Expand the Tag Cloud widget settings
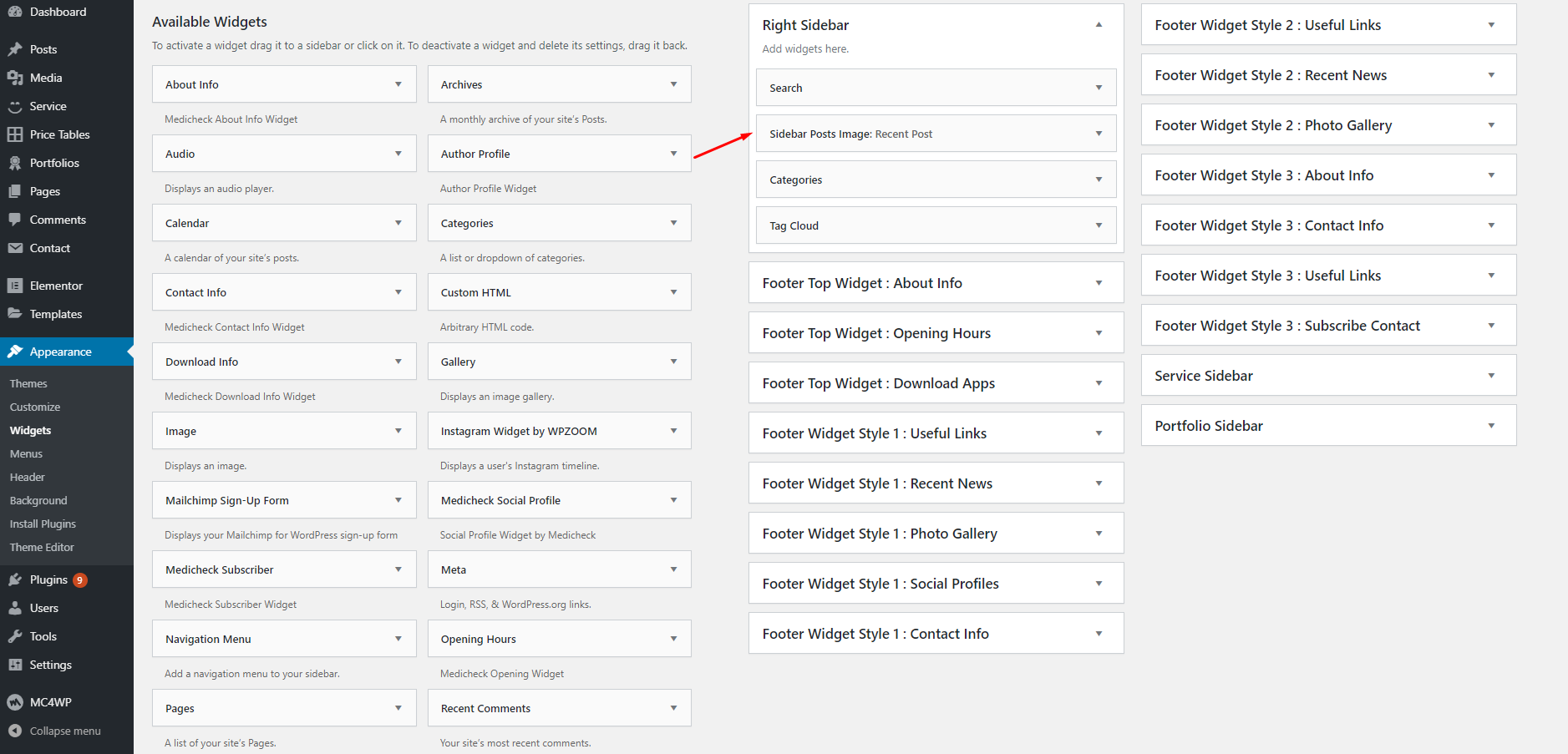This screenshot has height=754, width=1568. pos(1099,225)
